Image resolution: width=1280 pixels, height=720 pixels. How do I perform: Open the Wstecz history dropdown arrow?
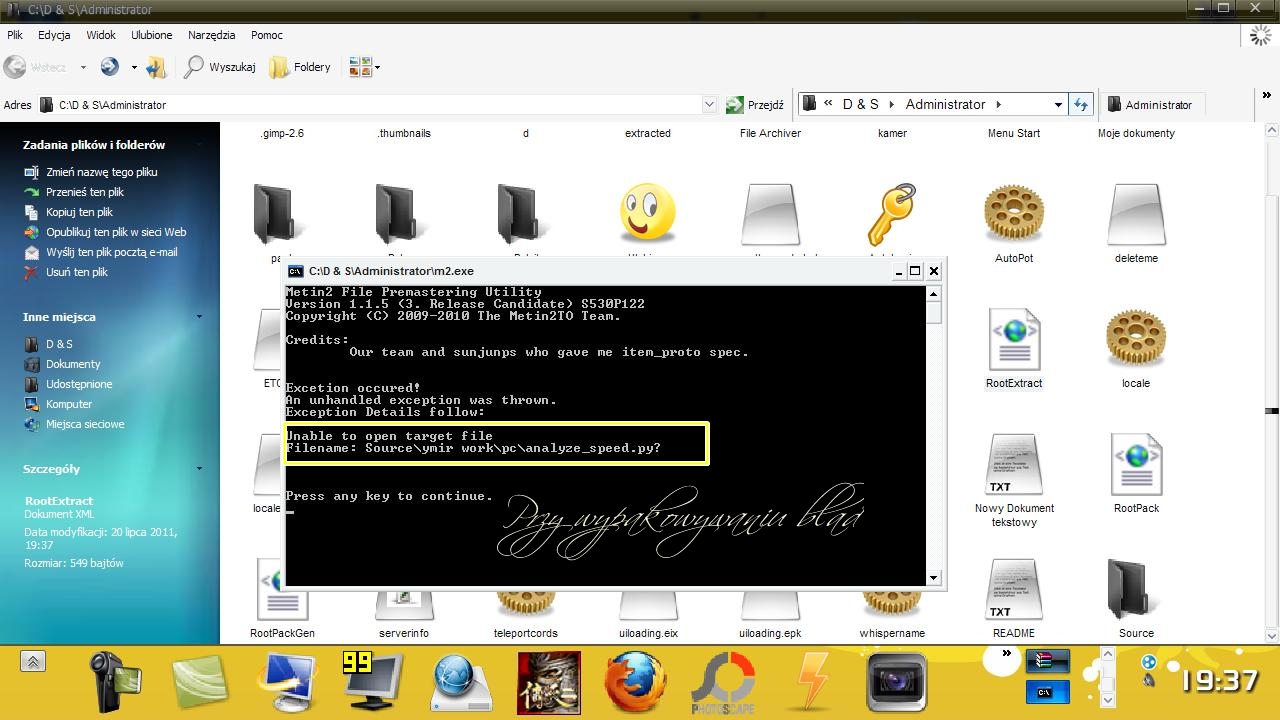pos(83,68)
